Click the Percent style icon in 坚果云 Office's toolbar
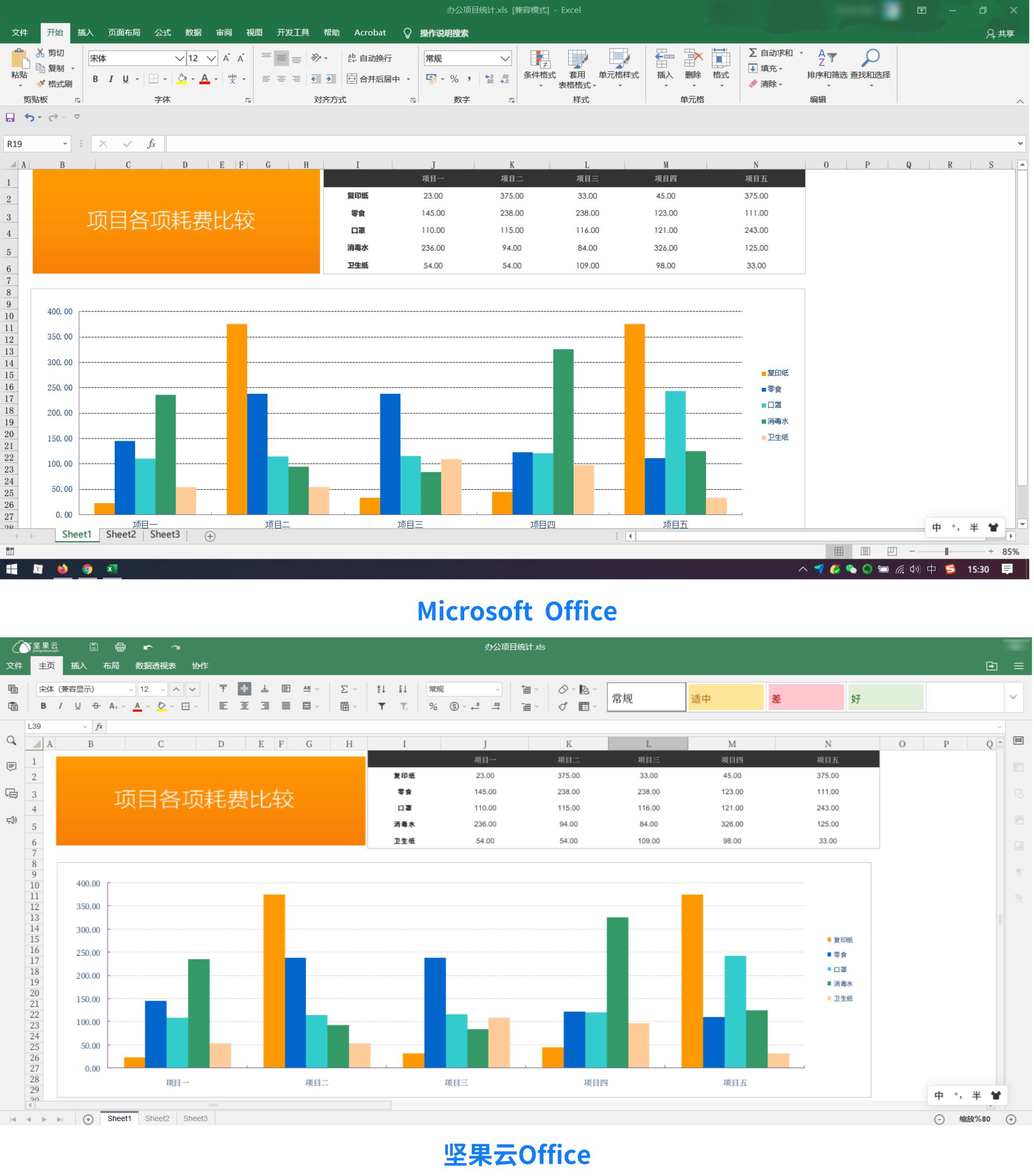The image size is (1034, 1176). [x=433, y=706]
